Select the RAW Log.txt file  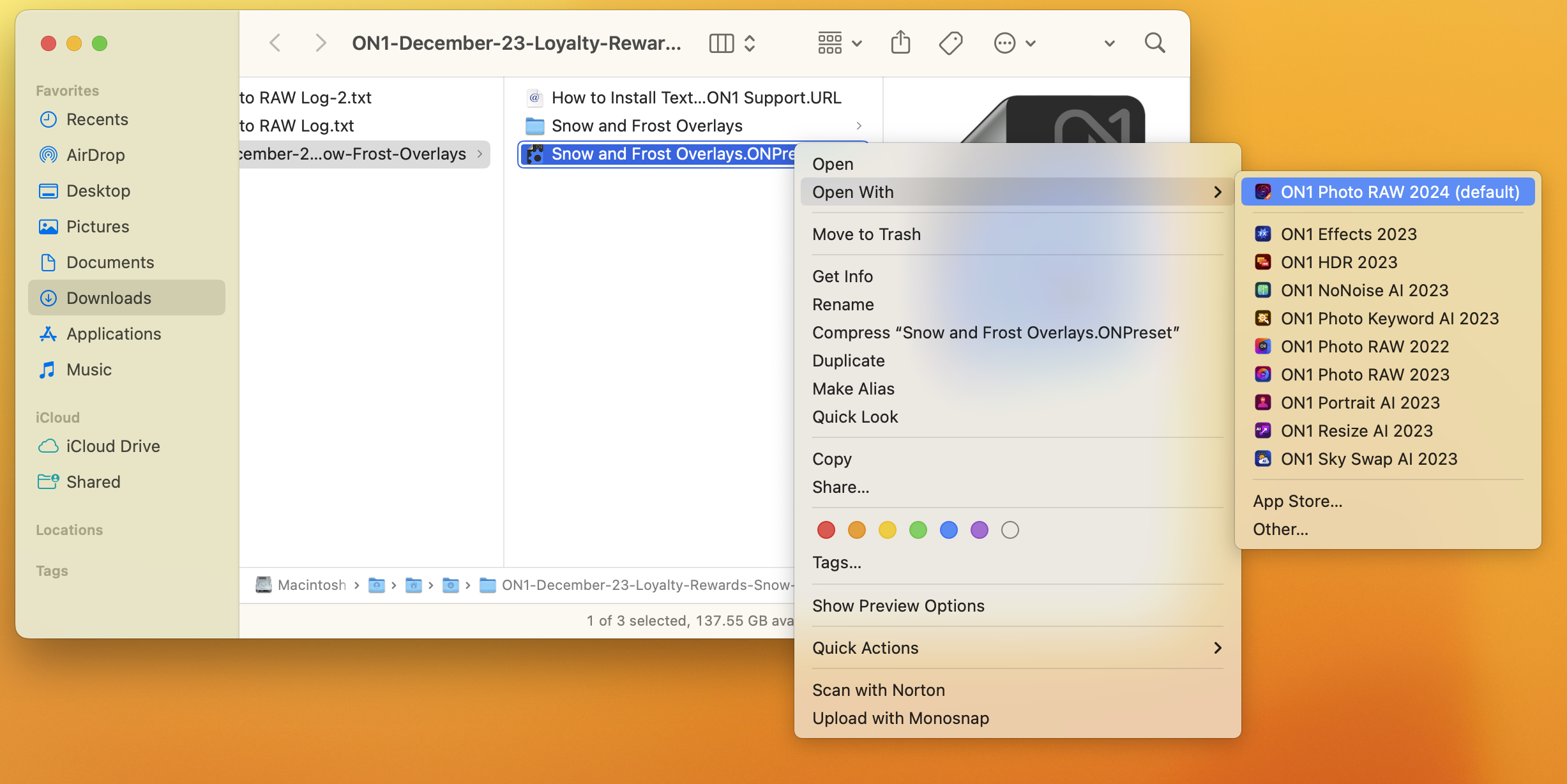point(365,126)
